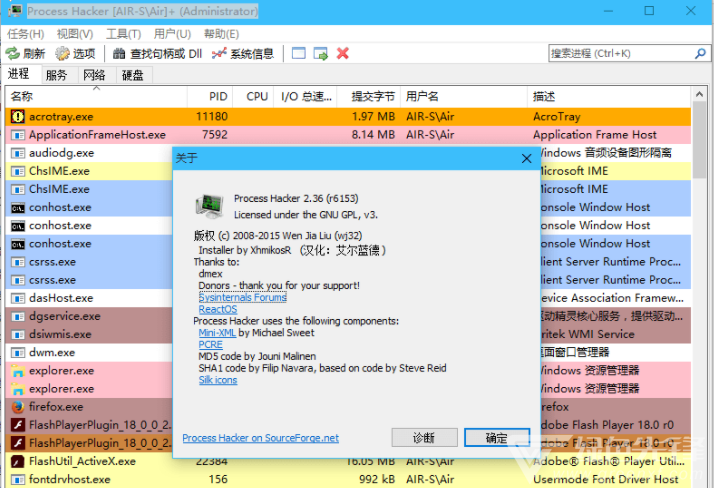Click the dwm.exe process icon
Image resolution: width=714 pixels, height=488 pixels.
[x=18, y=353]
